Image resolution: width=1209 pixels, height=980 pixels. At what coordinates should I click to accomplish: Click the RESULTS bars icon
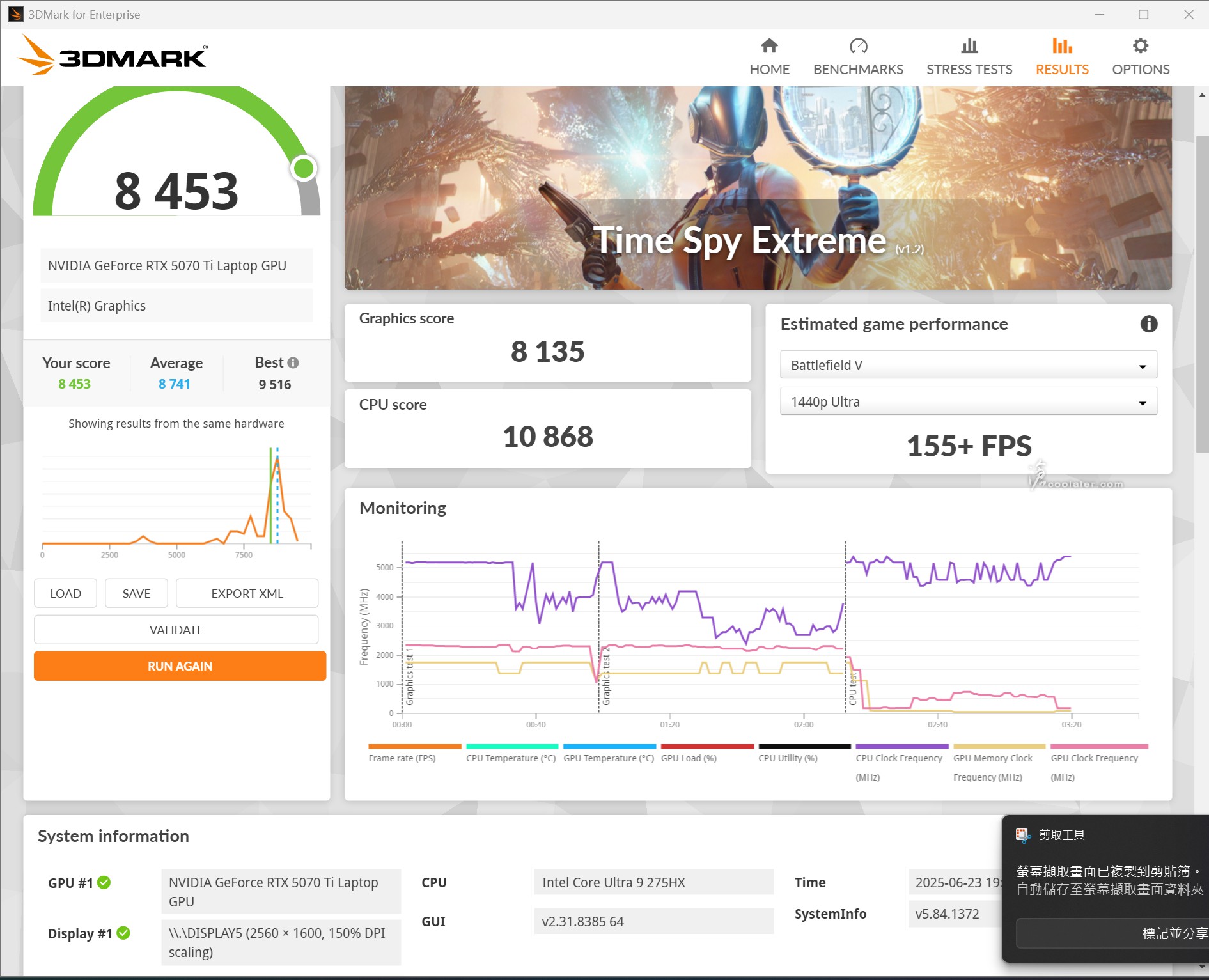point(1062,45)
